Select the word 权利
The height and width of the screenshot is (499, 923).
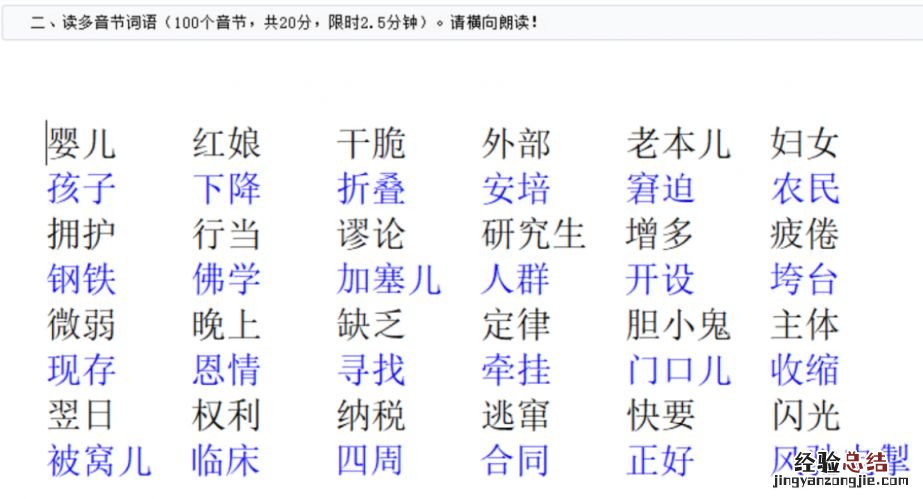227,415
